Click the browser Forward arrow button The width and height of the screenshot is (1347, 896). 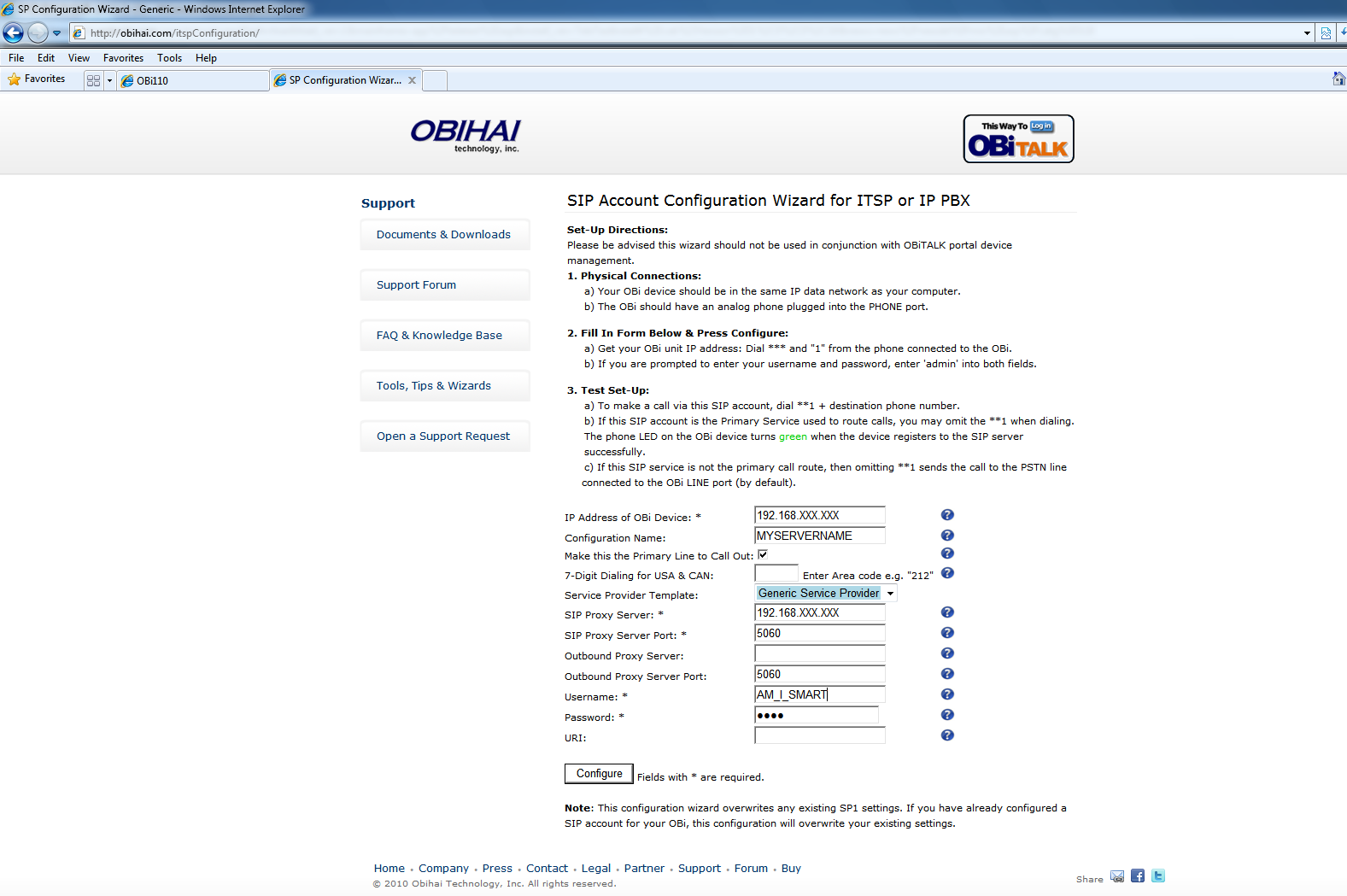pyautogui.click(x=38, y=32)
